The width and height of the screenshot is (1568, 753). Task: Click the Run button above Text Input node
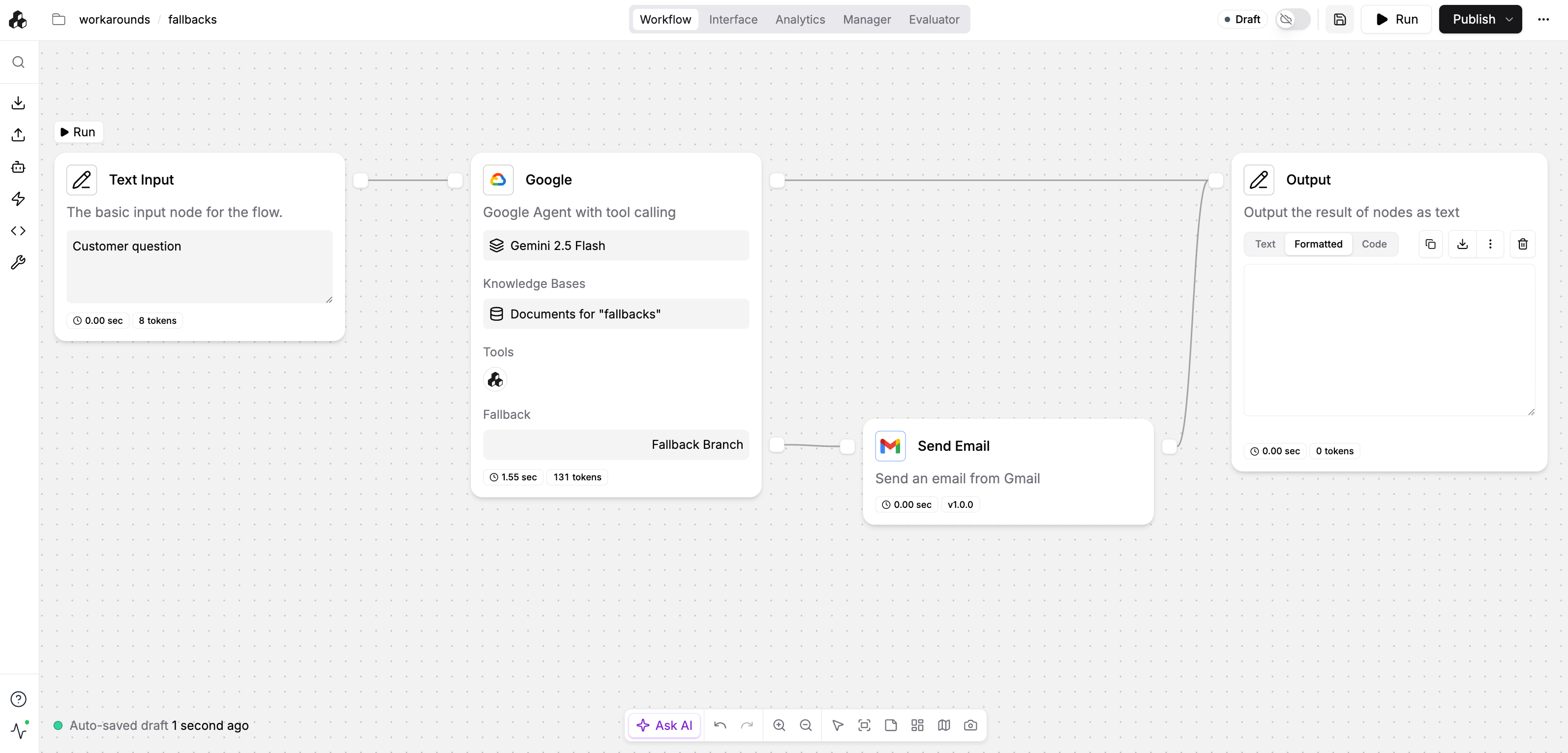point(79,132)
